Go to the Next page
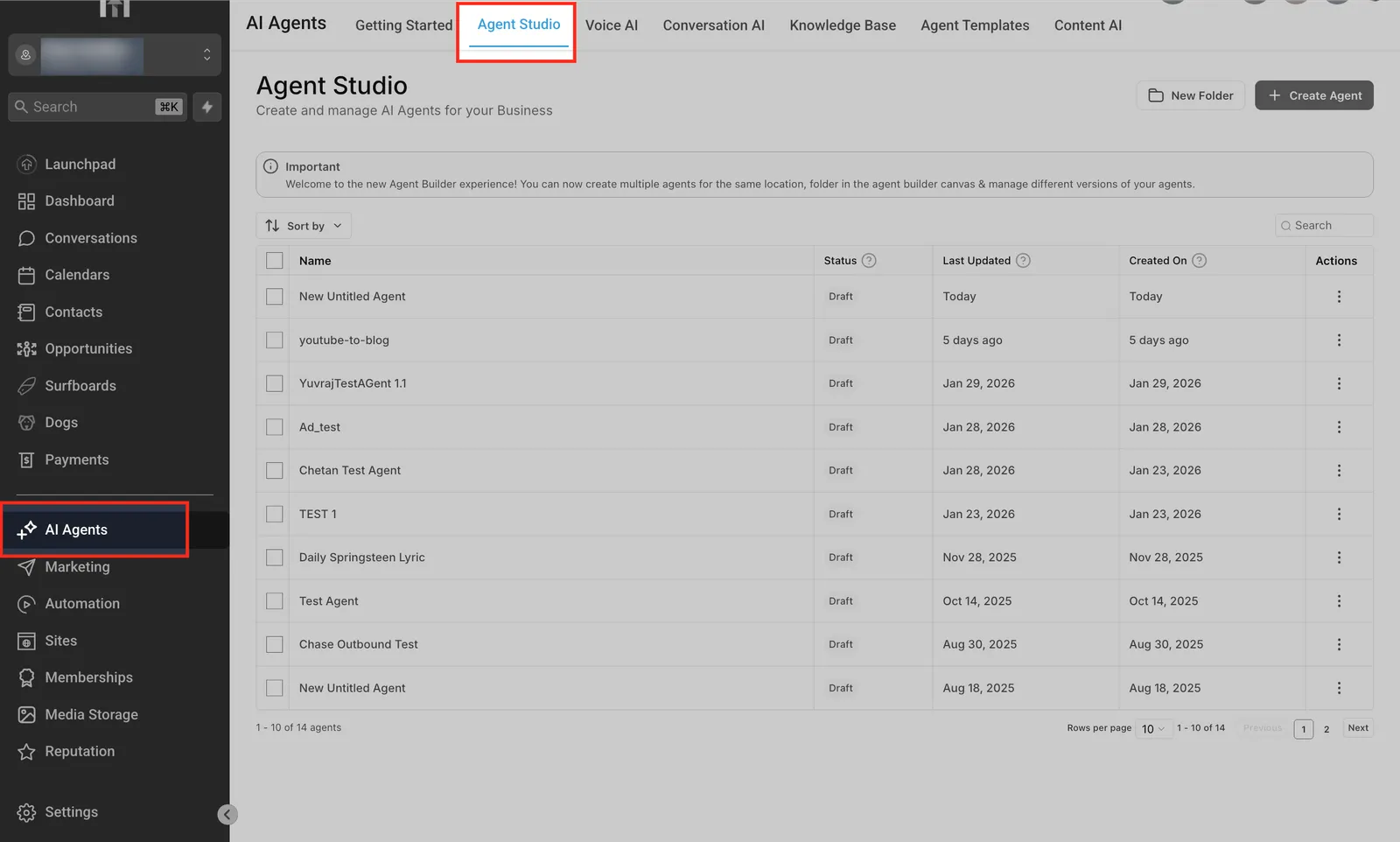This screenshot has height=842, width=1400. coord(1358,728)
